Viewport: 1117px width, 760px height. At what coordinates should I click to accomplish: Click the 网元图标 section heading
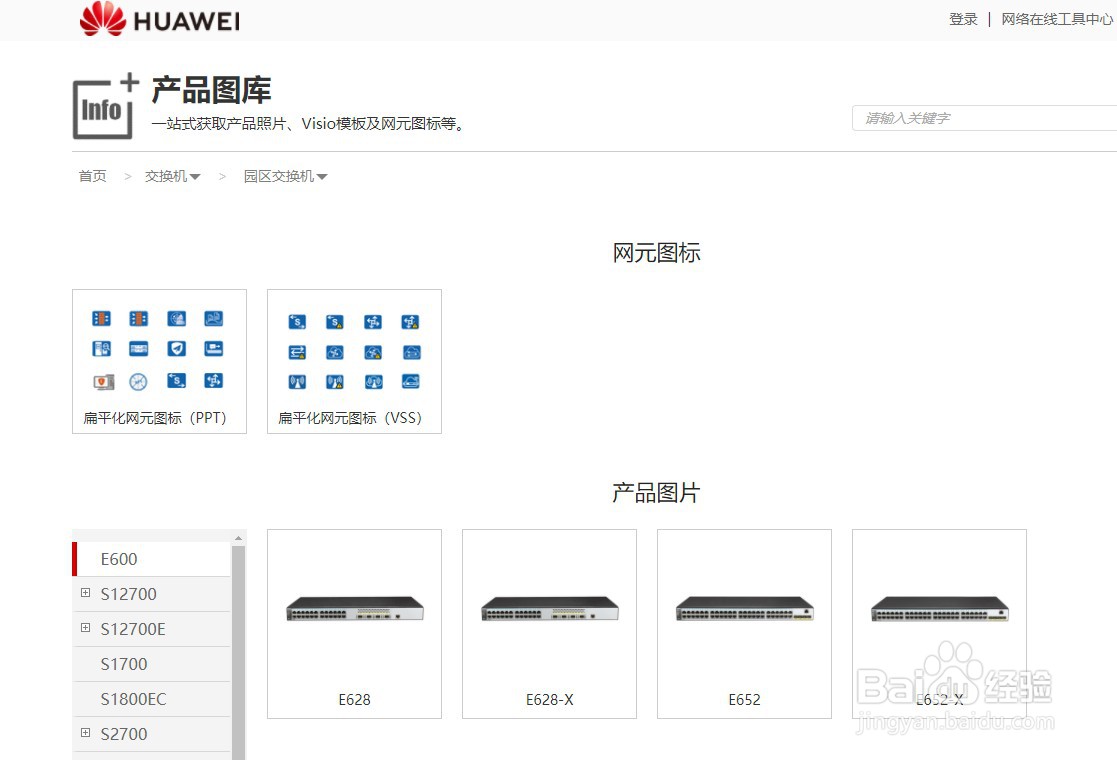click(656, 253)
